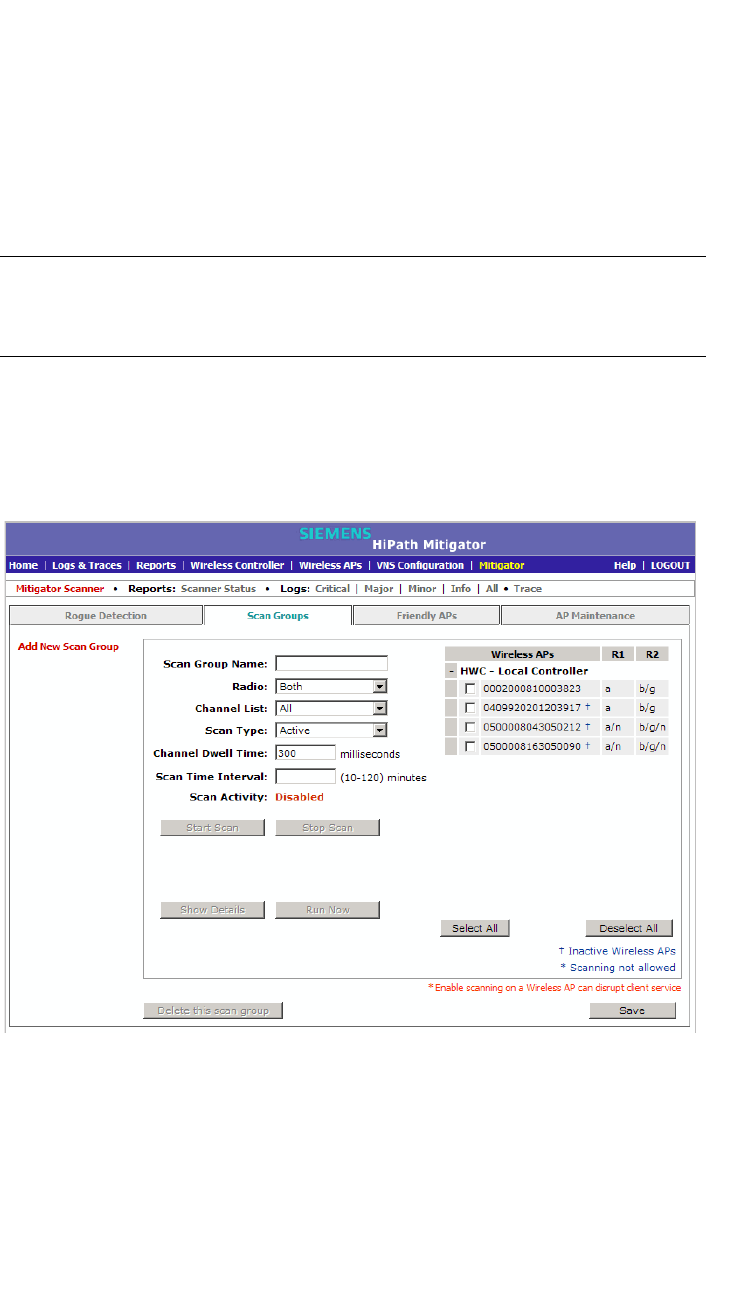
Task: Open the Scan Type dropdown
Action: pyautogui.click(x=331, y=730)
